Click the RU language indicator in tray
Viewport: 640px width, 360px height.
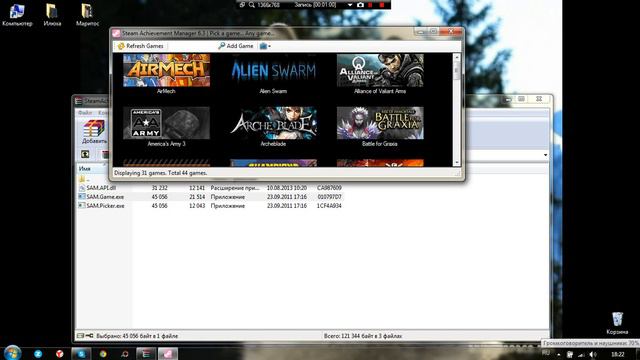pyautogui.click(x=546, y=353)
